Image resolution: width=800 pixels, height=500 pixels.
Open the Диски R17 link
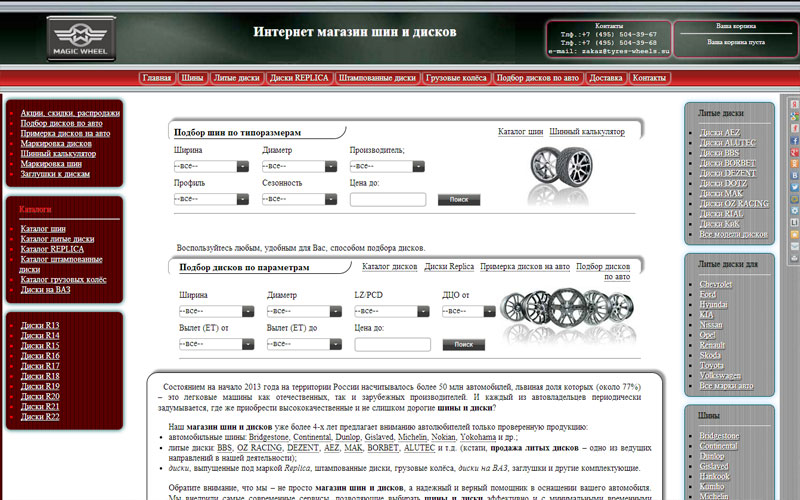click(x=40, y=366)
